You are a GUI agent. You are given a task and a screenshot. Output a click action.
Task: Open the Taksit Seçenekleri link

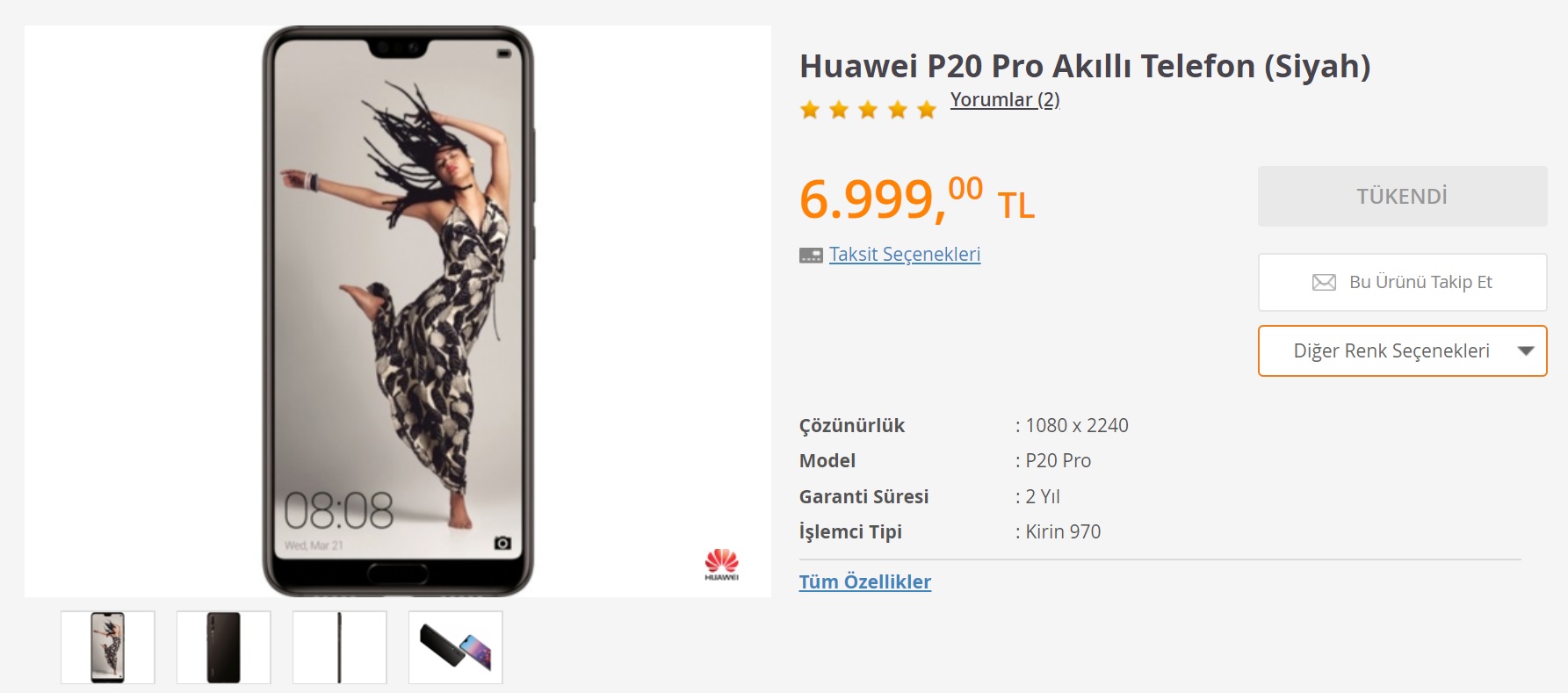(x=905, y=255)
